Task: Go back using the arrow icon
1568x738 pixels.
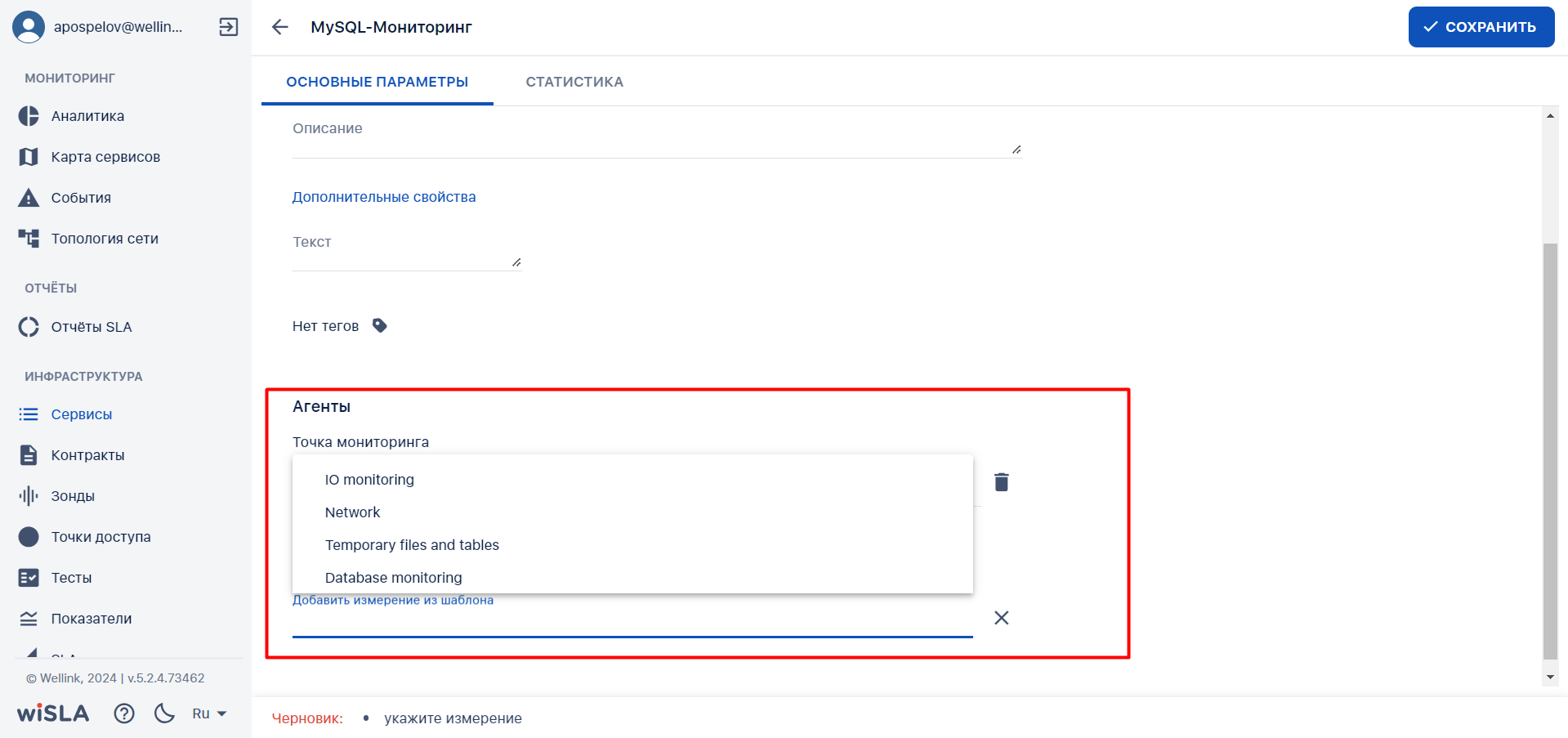Action: (280, 27)
